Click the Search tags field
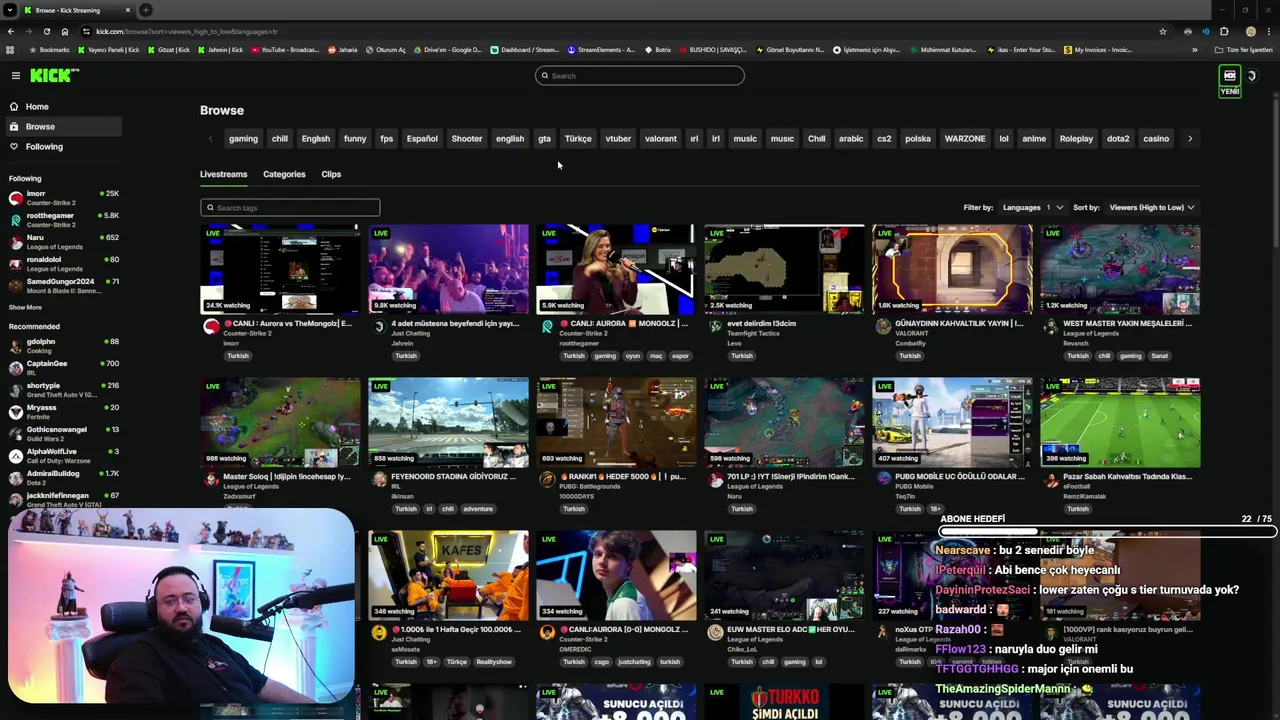1280x720 pixels. tap(290, 207)
